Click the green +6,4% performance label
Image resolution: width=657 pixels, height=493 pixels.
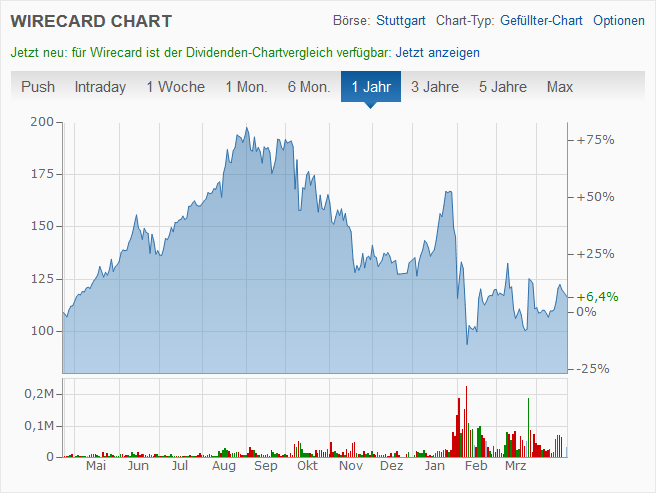[598, 296]
